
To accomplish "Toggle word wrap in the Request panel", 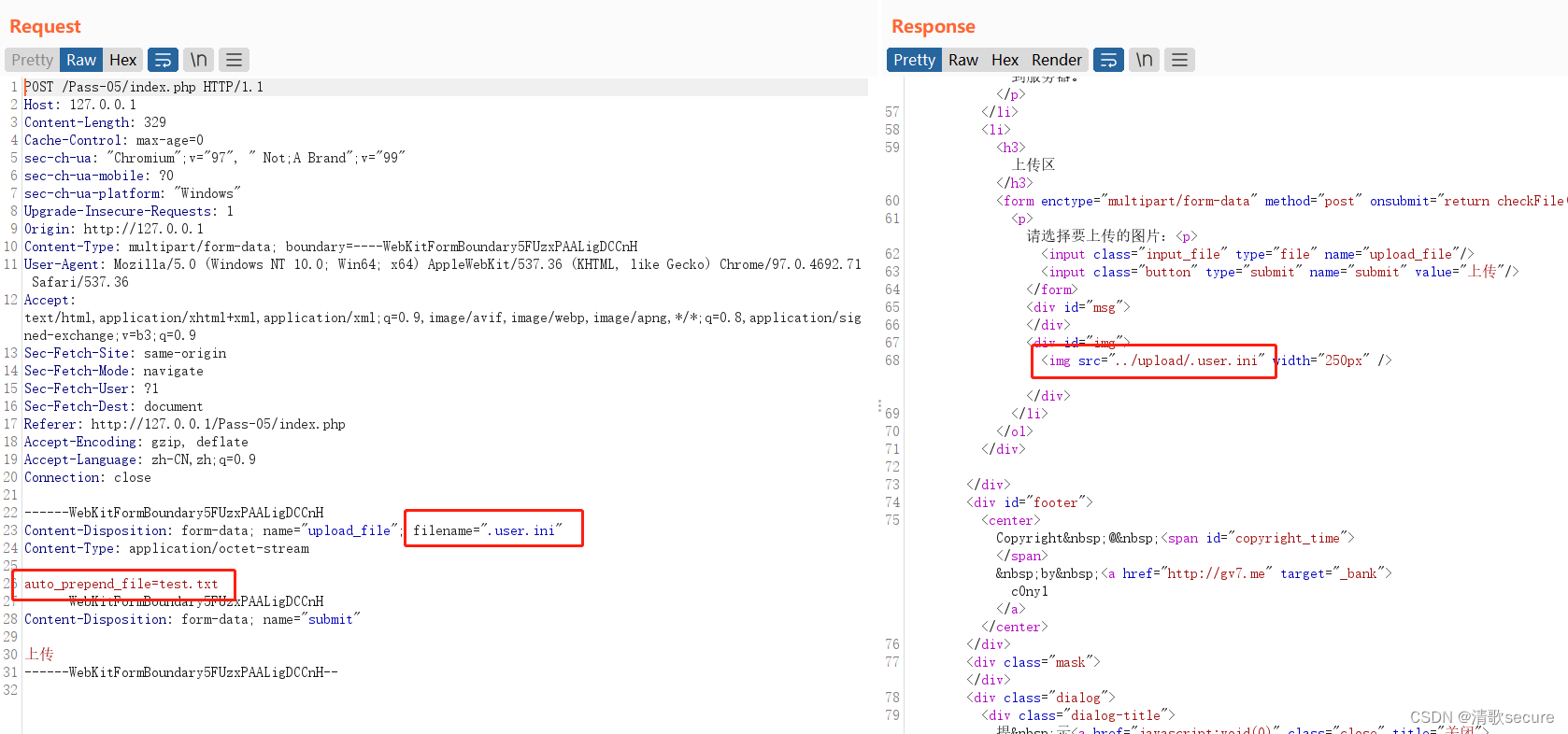I will tap(163, 60).
